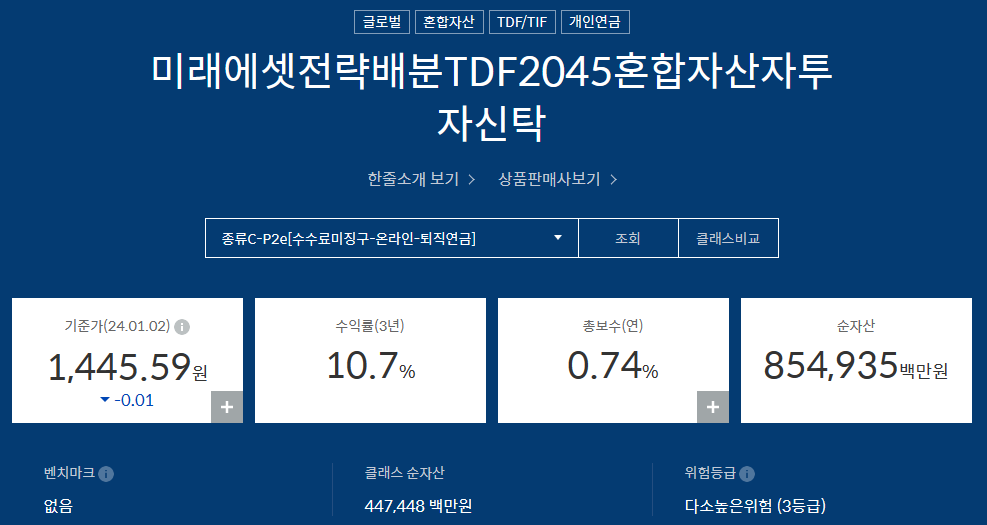
Task: Click the fund title 미래에셋전략배분TDF2045혼합자산자투자신탁
Action: pos(491,97)
